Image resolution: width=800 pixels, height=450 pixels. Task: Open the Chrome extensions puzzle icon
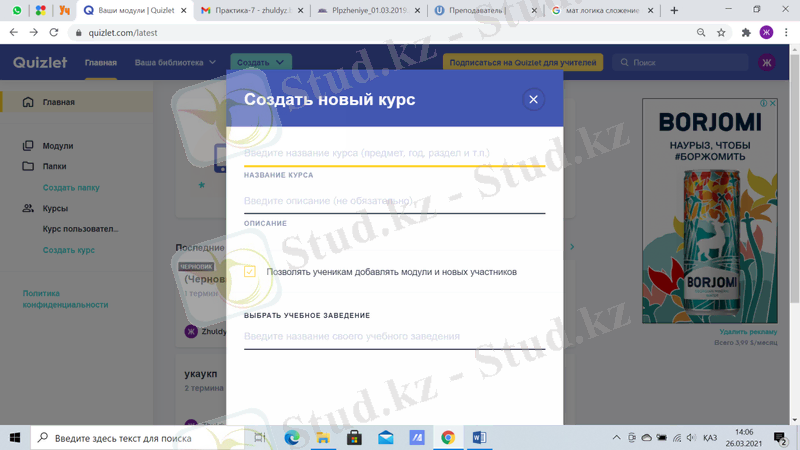click(x=746, y=33)
